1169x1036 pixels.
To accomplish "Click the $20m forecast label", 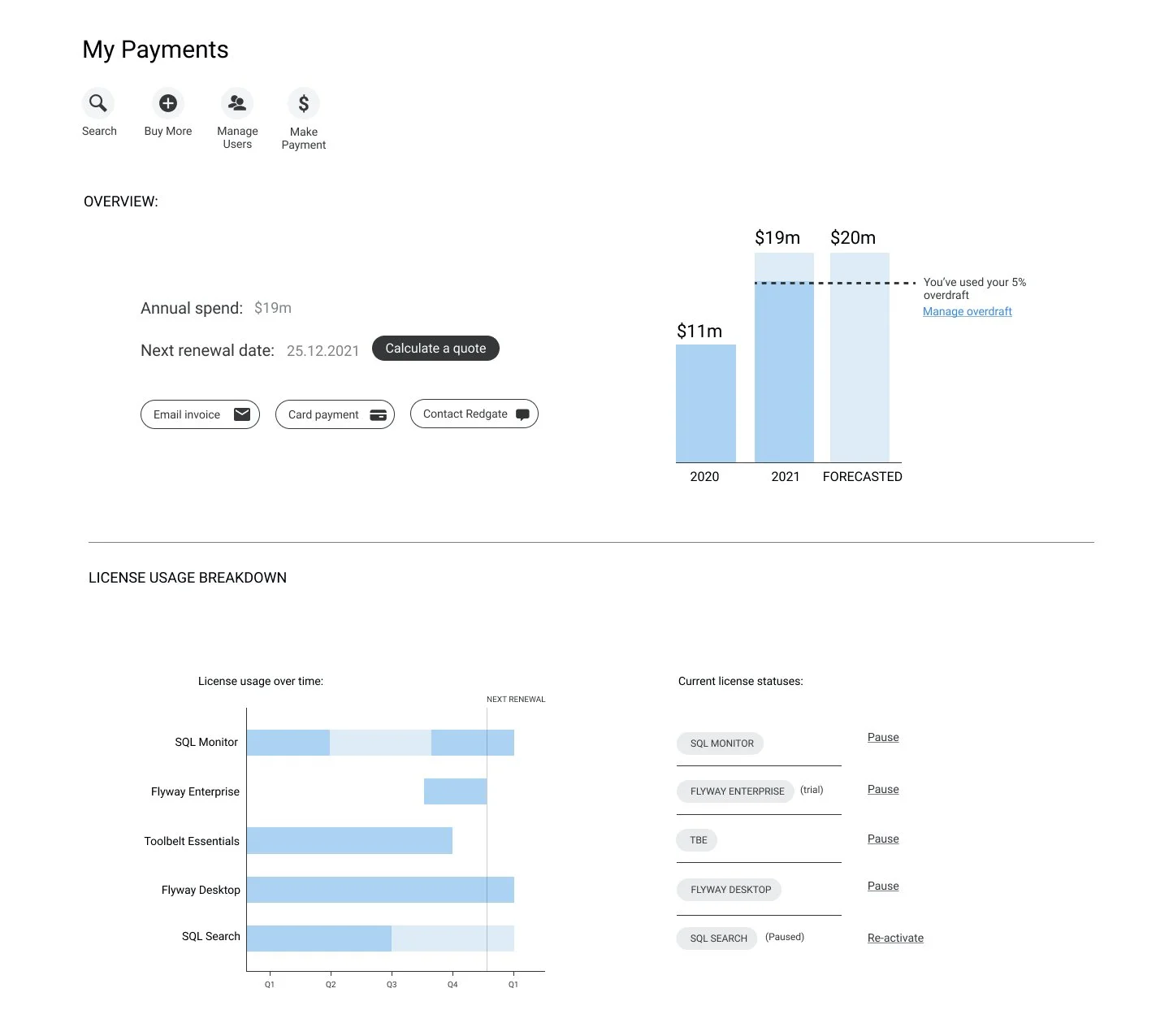I will tap(853, 238).
